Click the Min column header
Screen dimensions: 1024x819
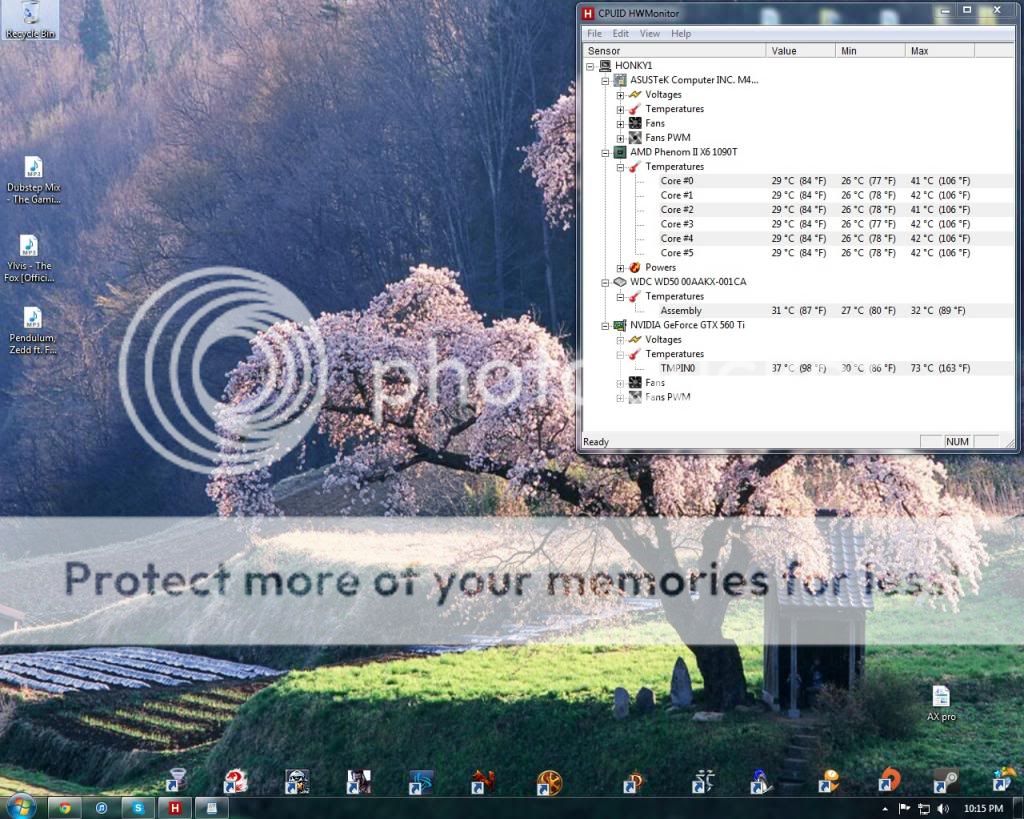871,51
